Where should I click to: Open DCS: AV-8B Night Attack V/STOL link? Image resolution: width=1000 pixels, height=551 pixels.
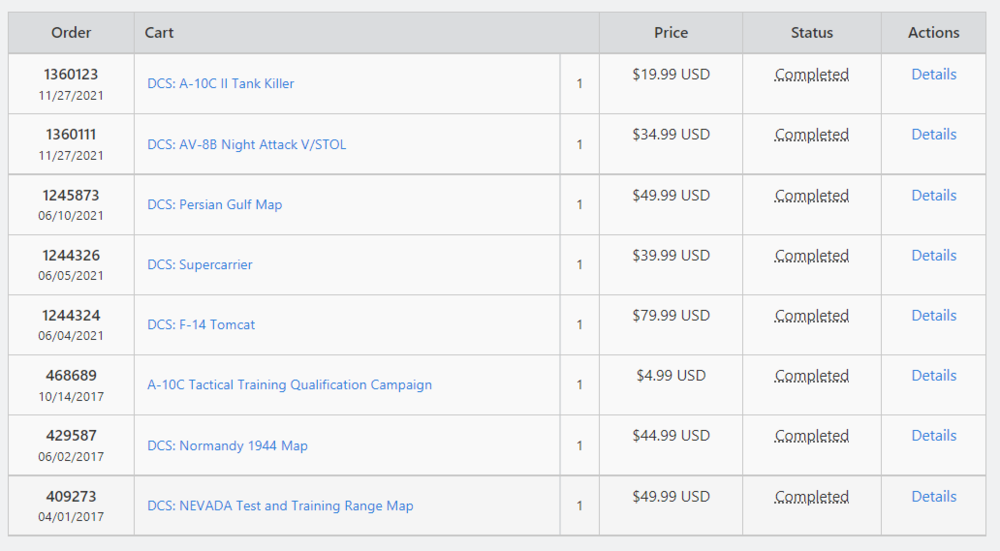247,144
